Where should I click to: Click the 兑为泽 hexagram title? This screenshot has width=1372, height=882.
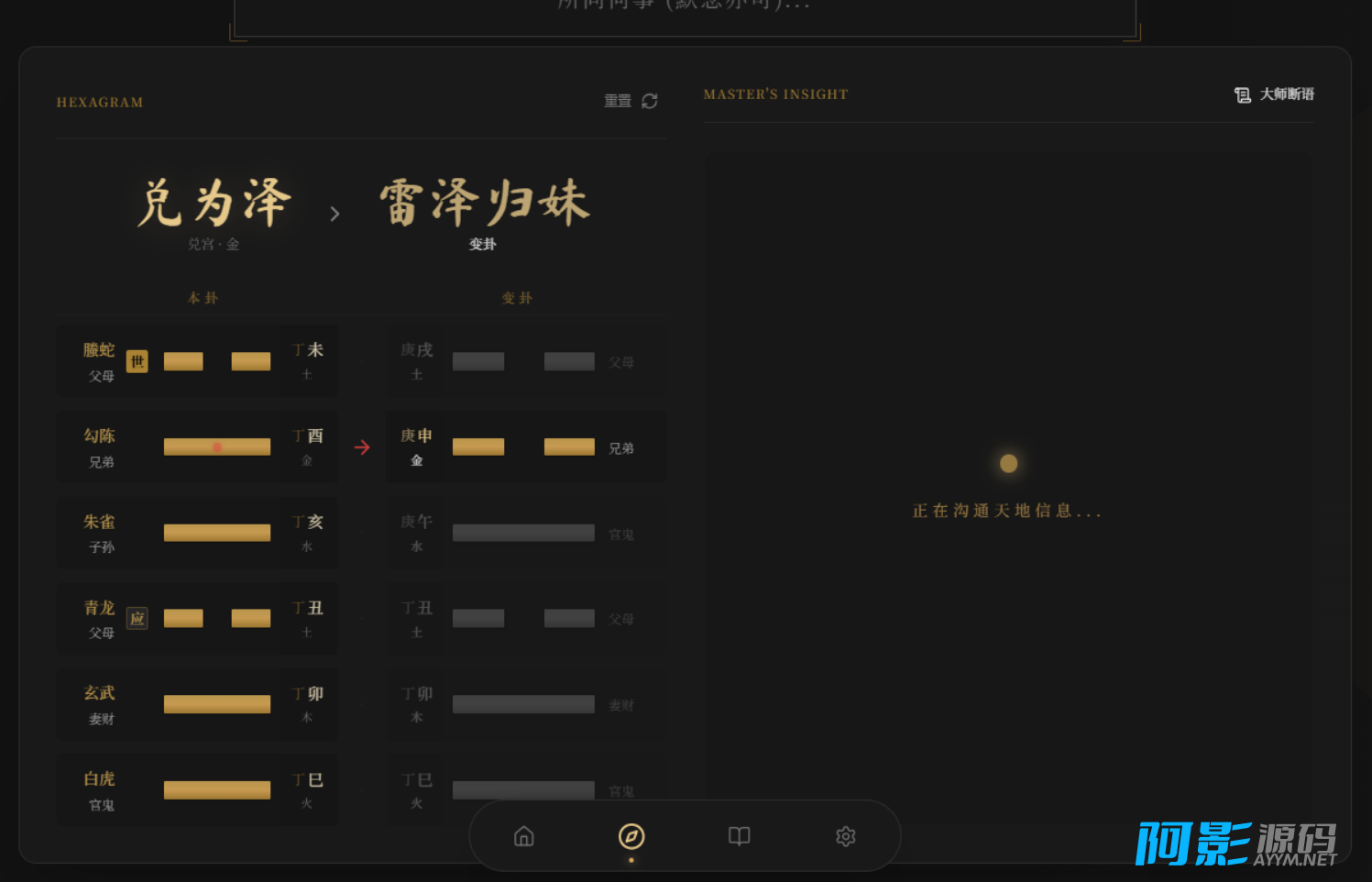[214, 203]
